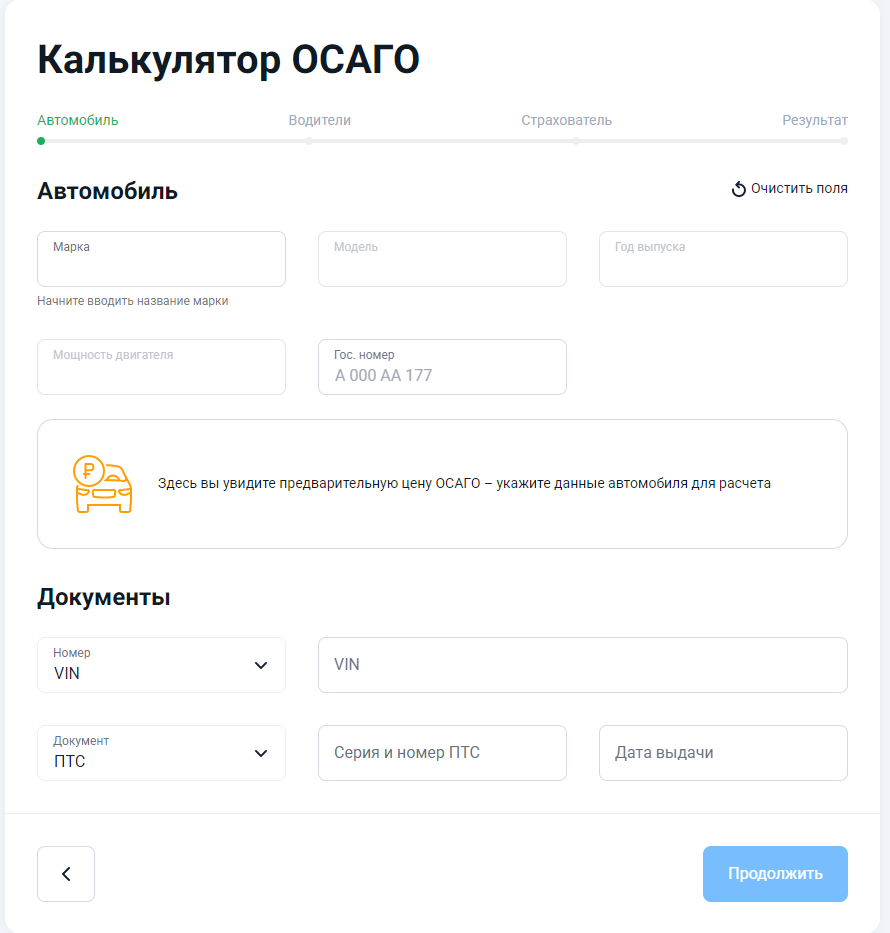
Task: Click into the Год выпуска field
Action: pyautogui.click(x=723, y=260)
